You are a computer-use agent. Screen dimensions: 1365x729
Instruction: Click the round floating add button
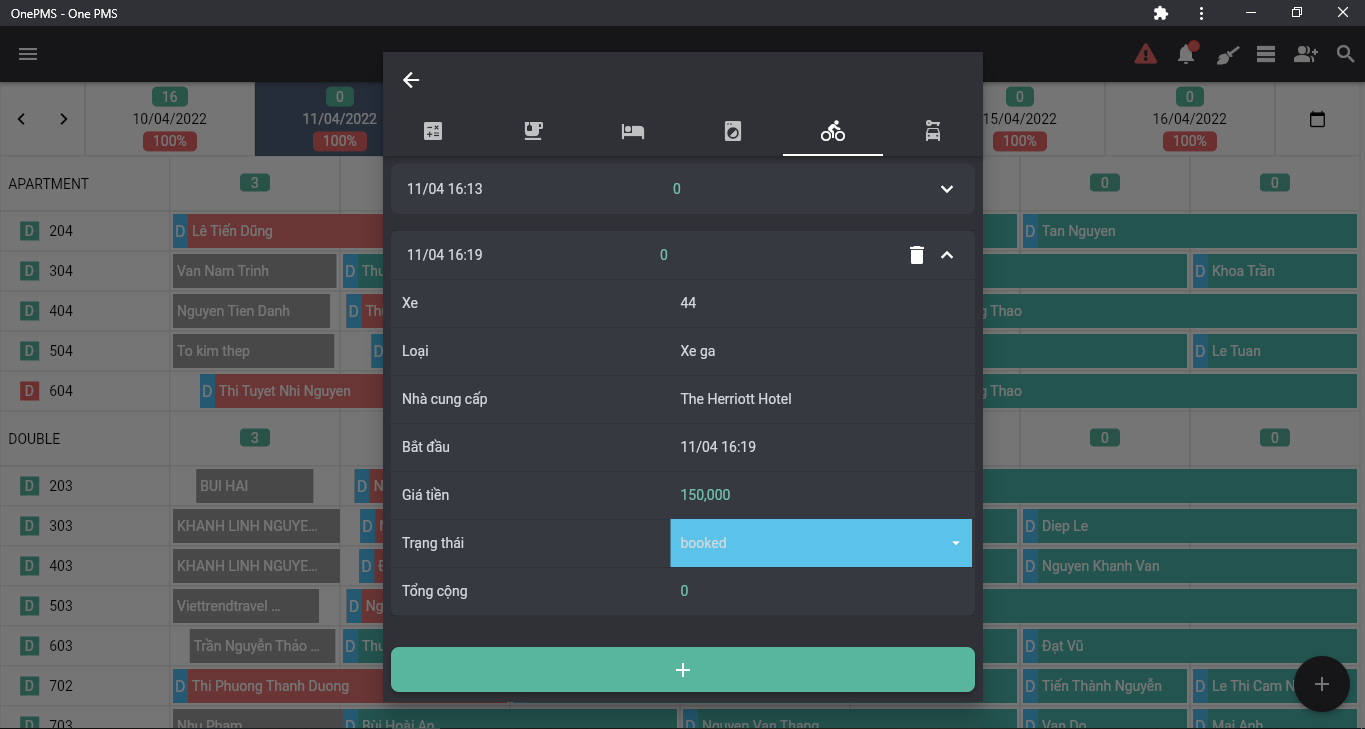point(1322,684)
